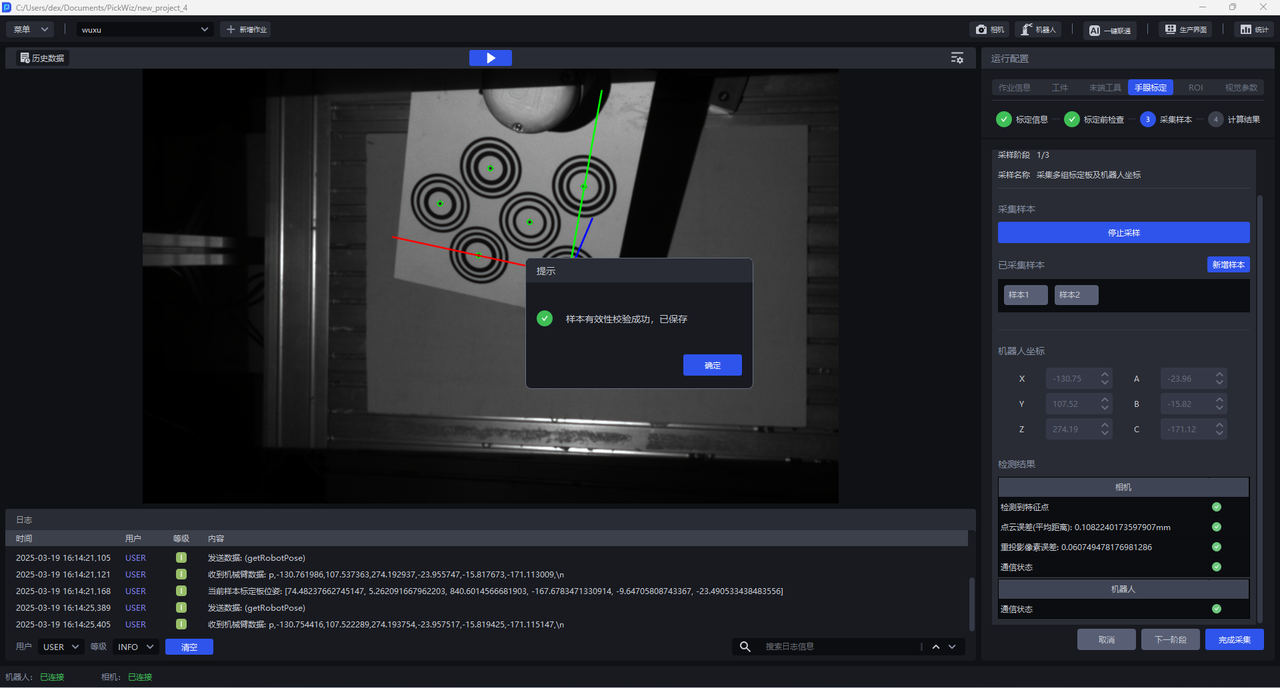Image resolution: width=1280 pixels, height=688 pixels.
Task: Expand the INFO log level dropdown
Action: point(135,647)
